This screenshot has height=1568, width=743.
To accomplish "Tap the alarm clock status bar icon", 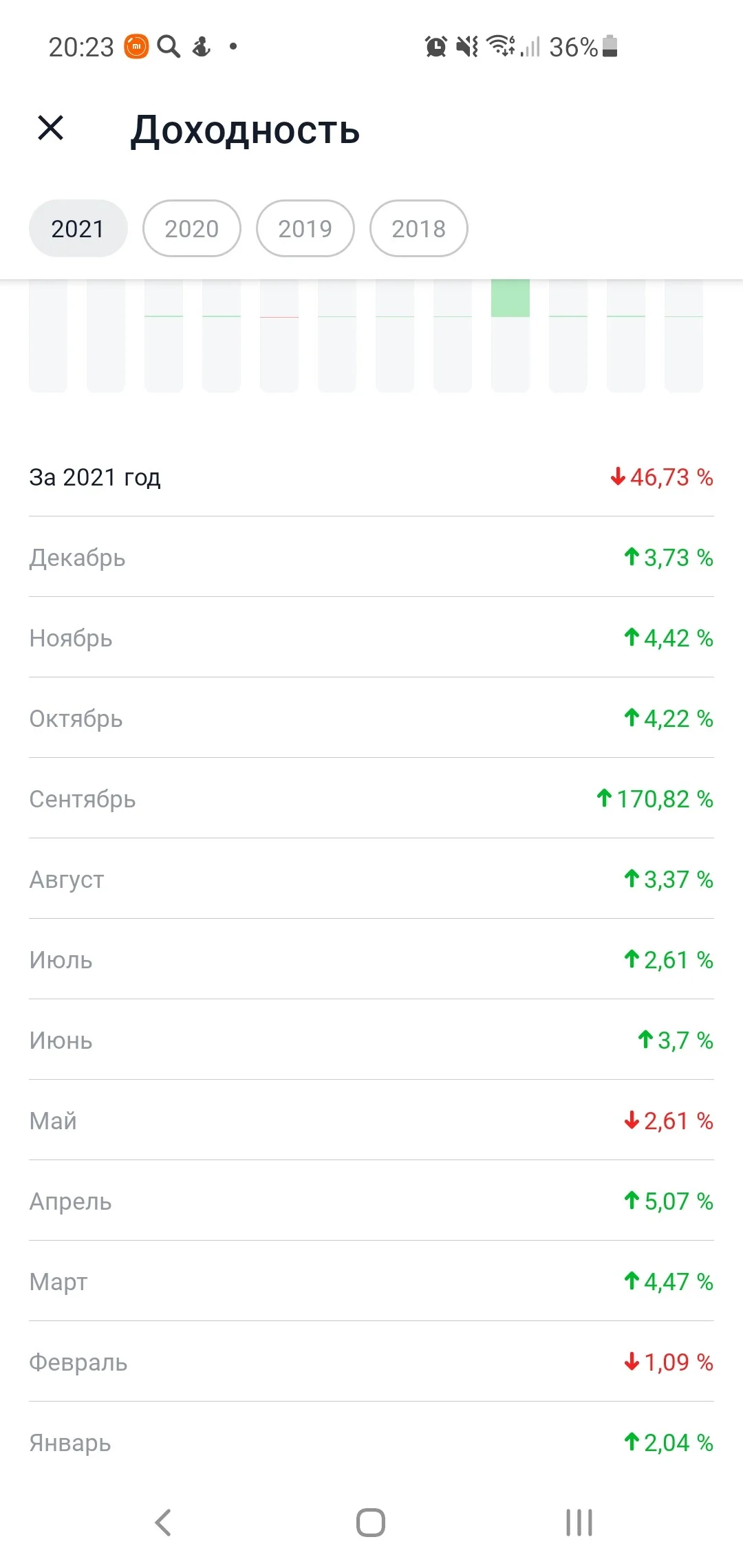I will [x=435, y=47].
